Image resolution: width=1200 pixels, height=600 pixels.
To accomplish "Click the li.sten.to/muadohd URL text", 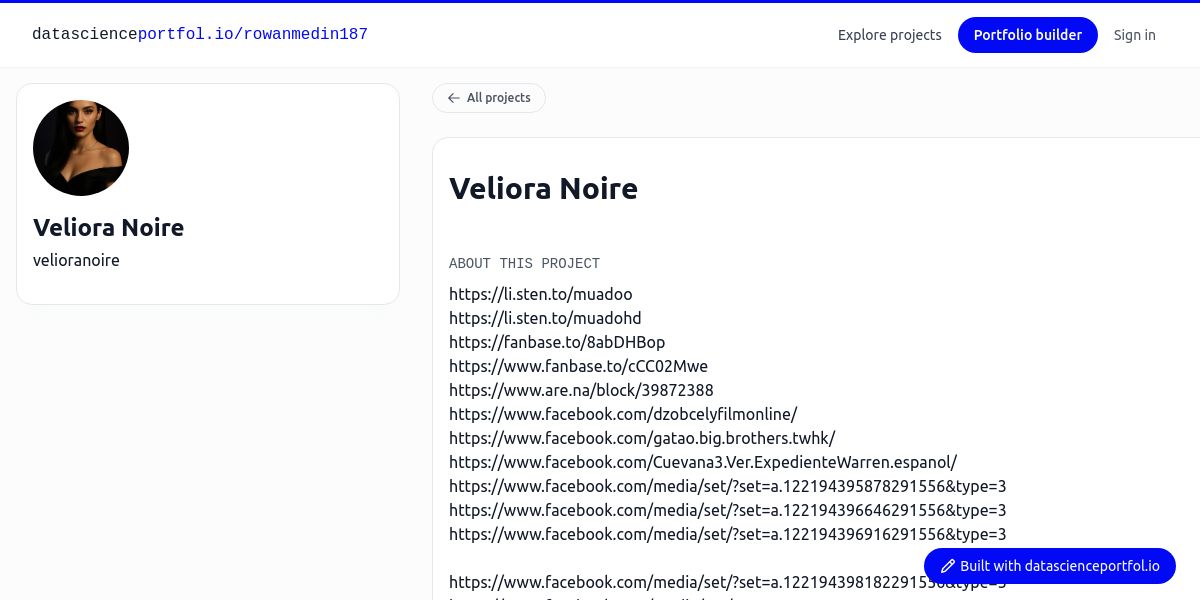I will pyautogui.click(x=545, y=318).
